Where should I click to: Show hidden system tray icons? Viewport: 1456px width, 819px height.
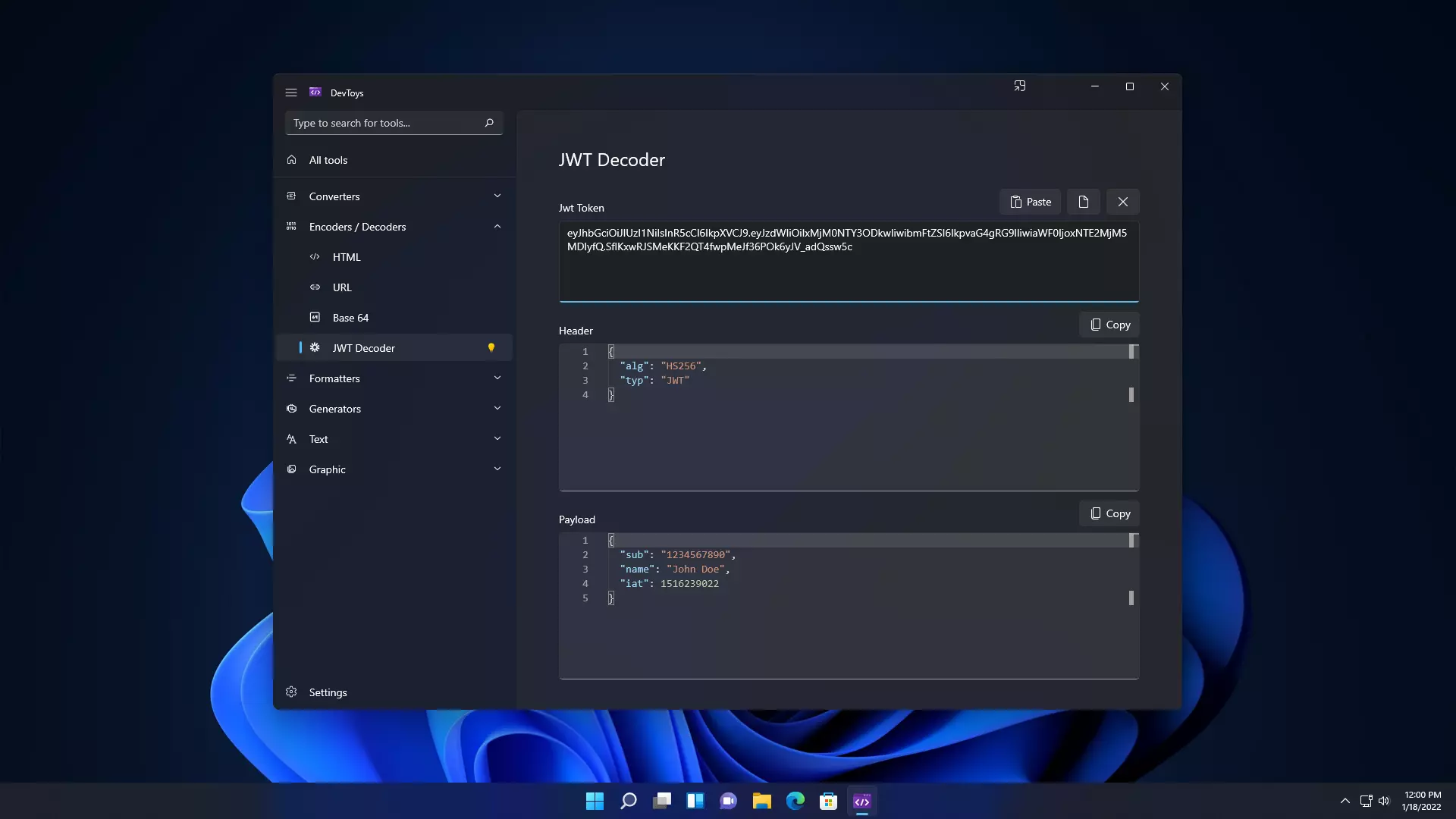(x=1345, y=801)
